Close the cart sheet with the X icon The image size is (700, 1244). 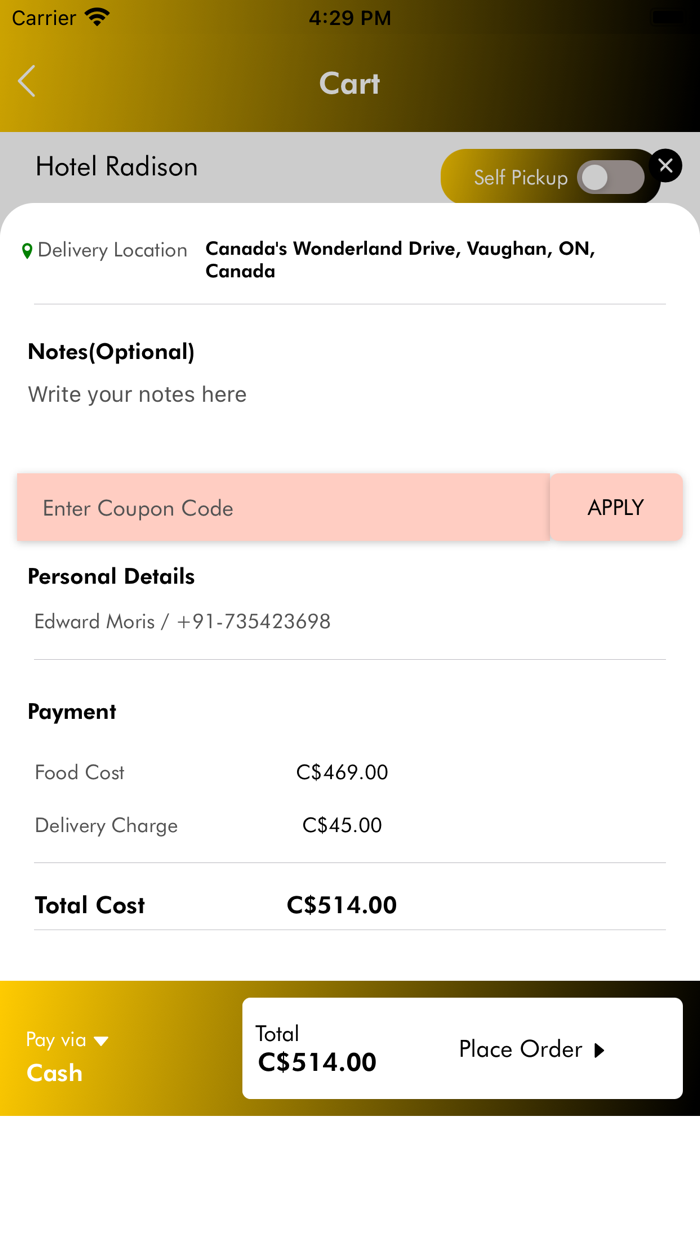[x=665, y=166]
